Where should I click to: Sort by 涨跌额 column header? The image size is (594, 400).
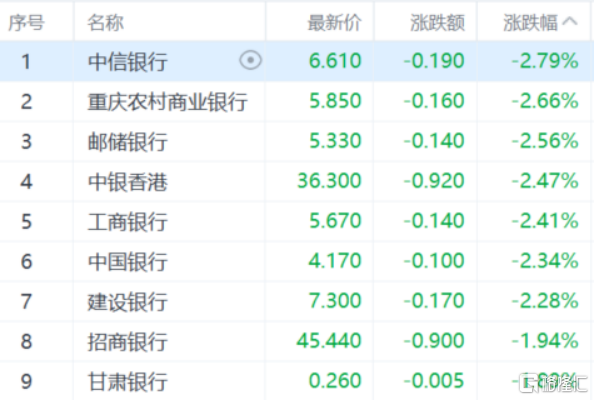click(x=437, y=22)
